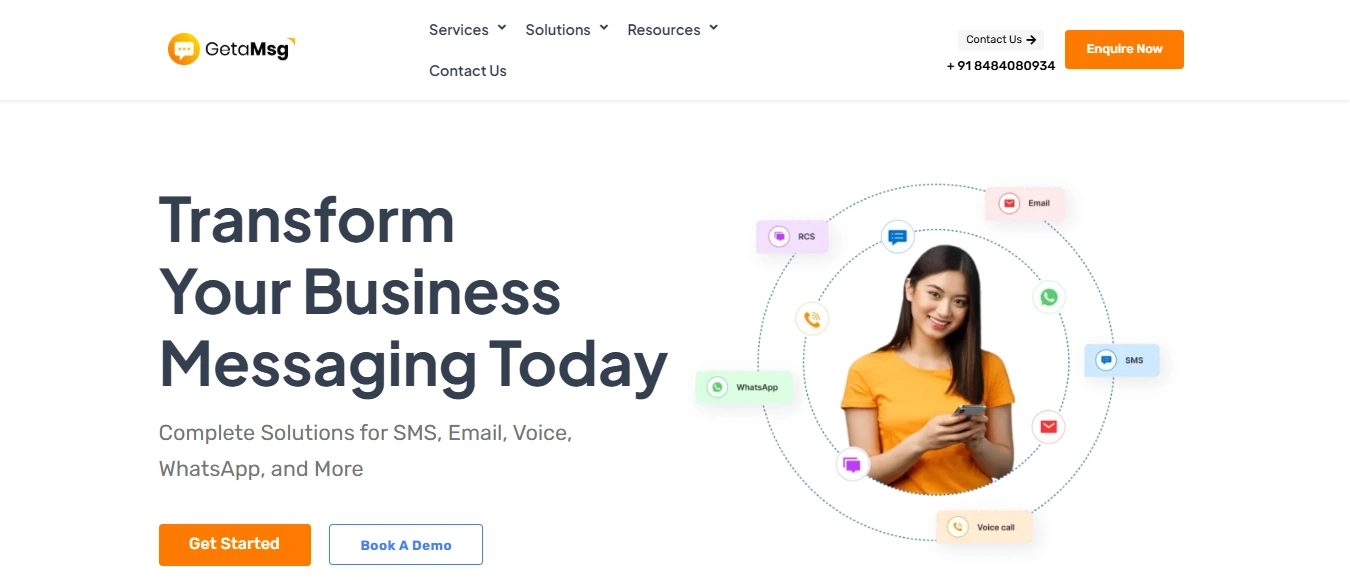Viewport: 1350px width, 580px height.
Task: Expand the Services dropdown chevron
Action: pos(502,28)
